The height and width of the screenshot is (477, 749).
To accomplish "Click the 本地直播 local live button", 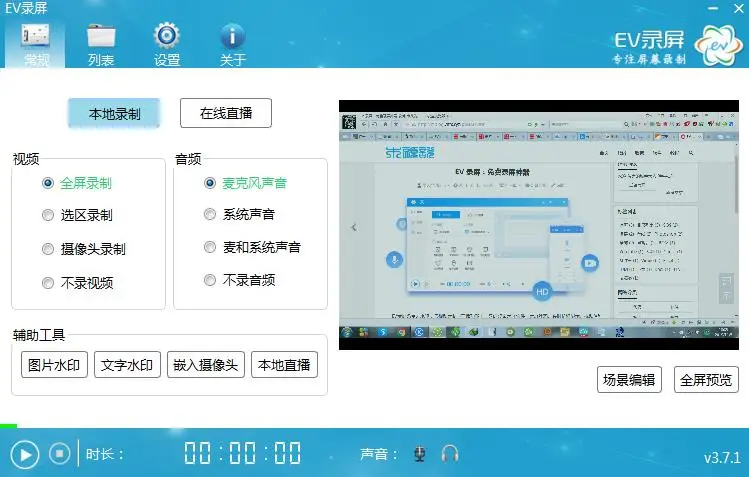I will click(284, 365).
